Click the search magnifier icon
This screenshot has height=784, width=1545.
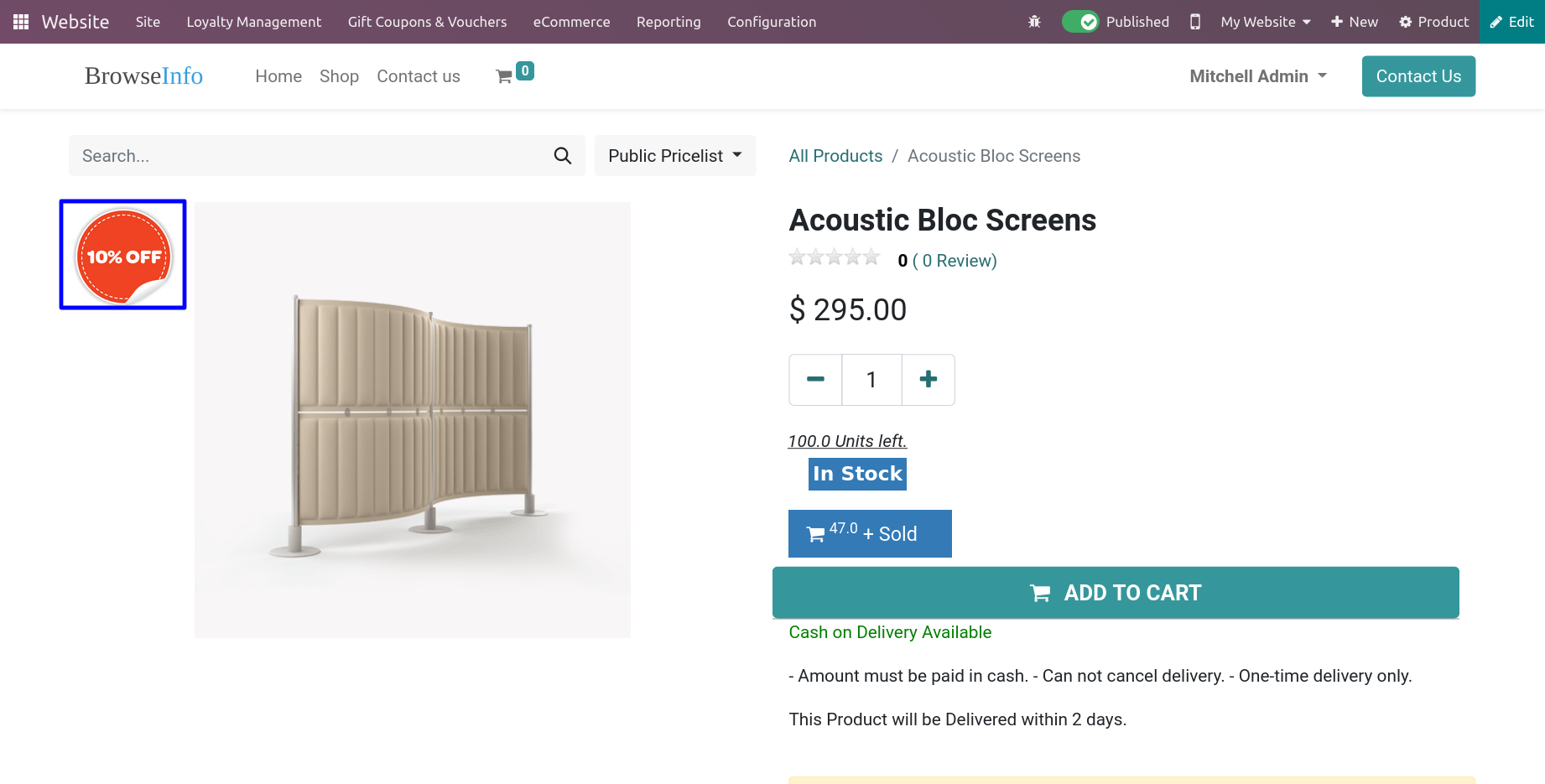(x=562, y=156)
